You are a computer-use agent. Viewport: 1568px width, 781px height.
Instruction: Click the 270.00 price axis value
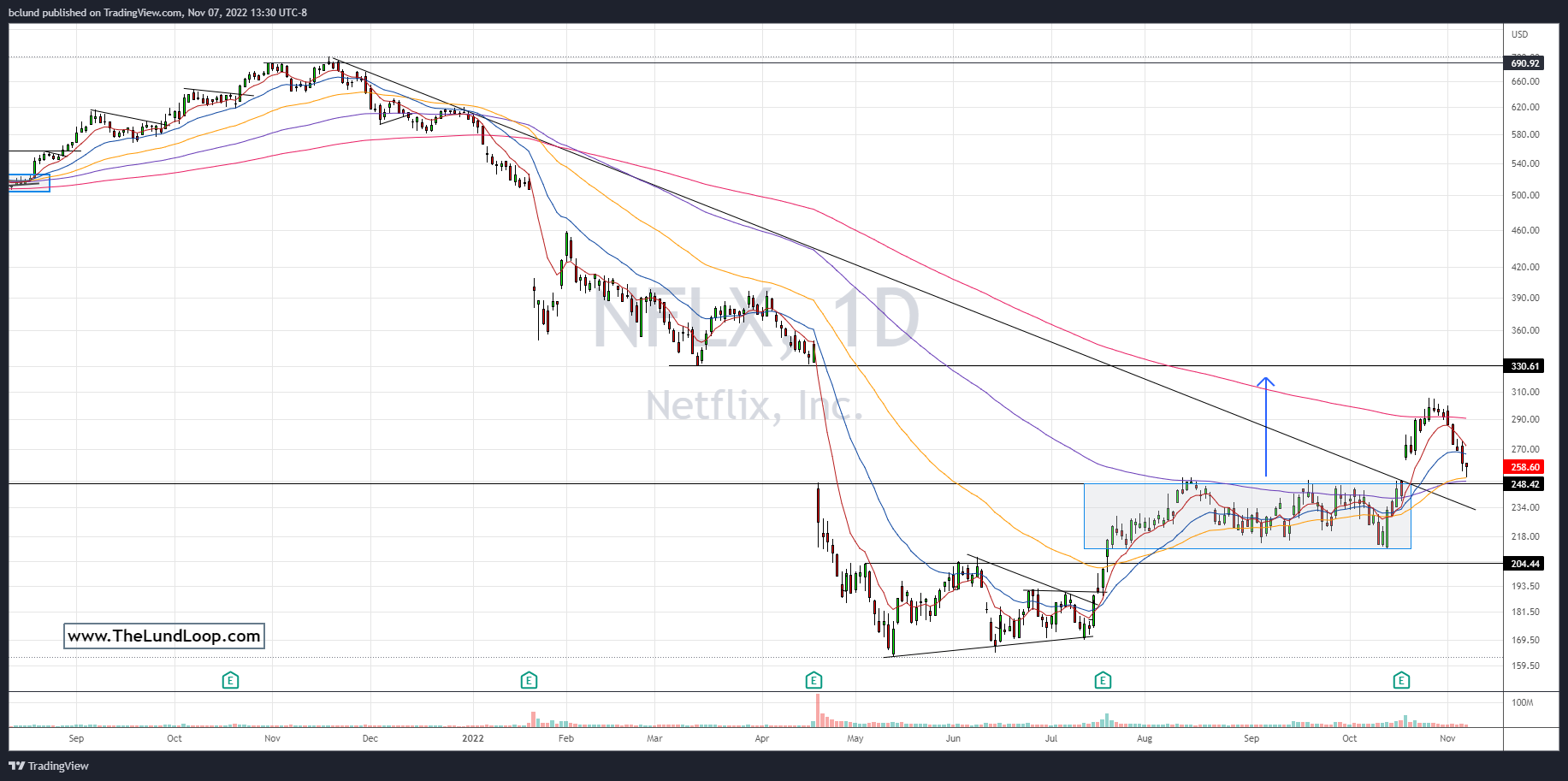1525,449
